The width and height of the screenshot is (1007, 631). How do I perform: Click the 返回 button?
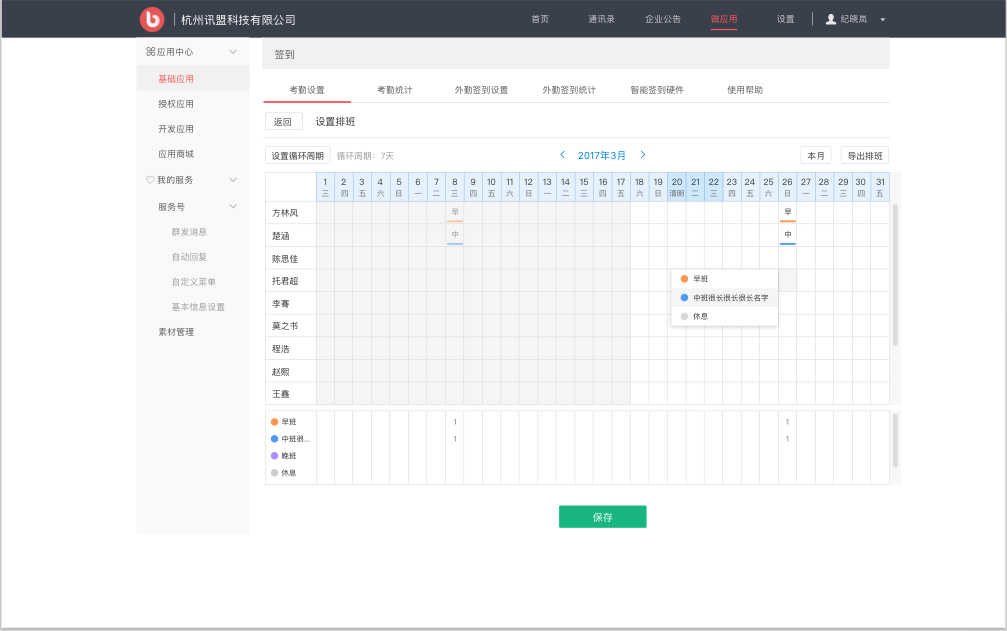coord(283,121)
